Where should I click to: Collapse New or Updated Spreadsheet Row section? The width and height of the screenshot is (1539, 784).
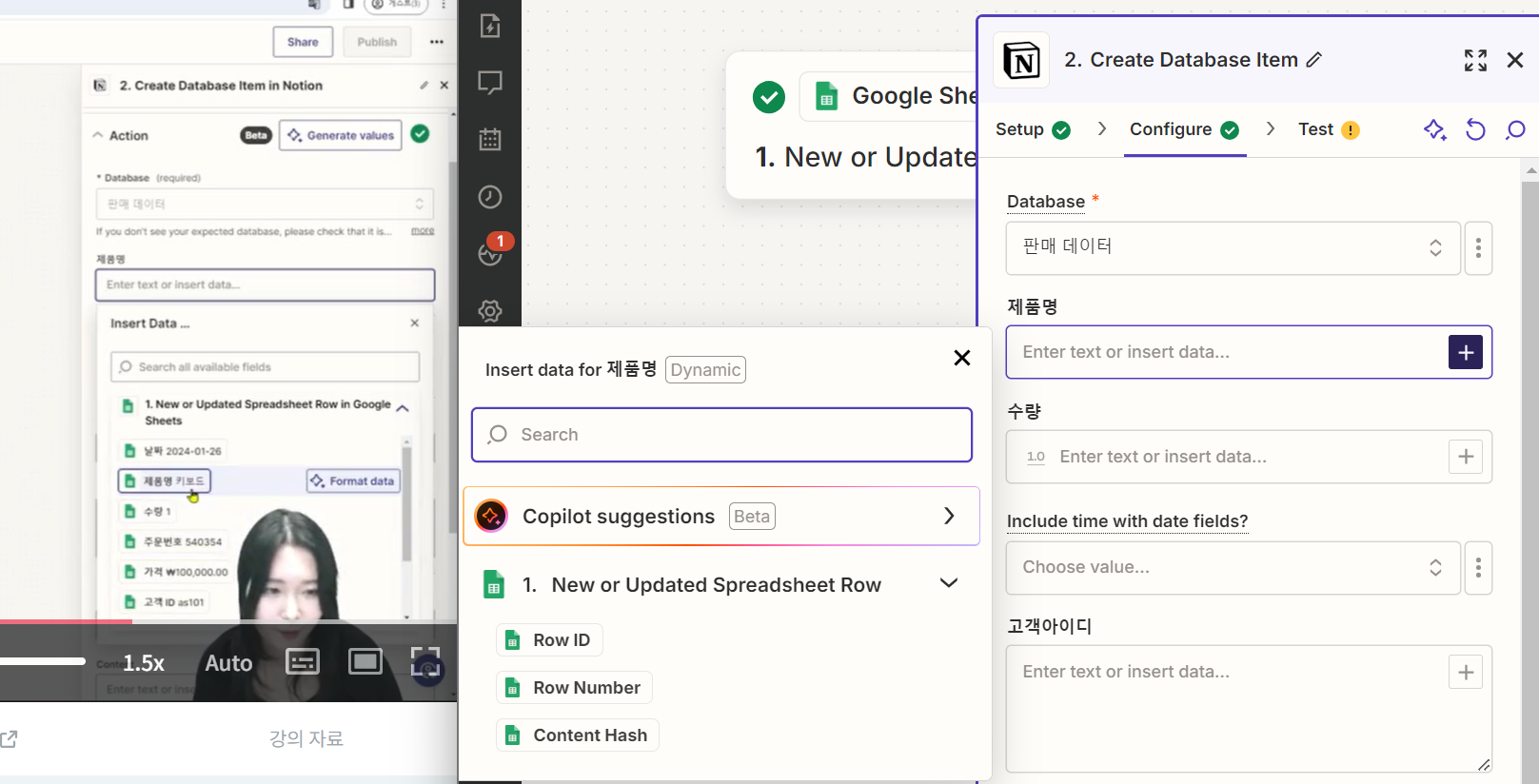[949, 582]
